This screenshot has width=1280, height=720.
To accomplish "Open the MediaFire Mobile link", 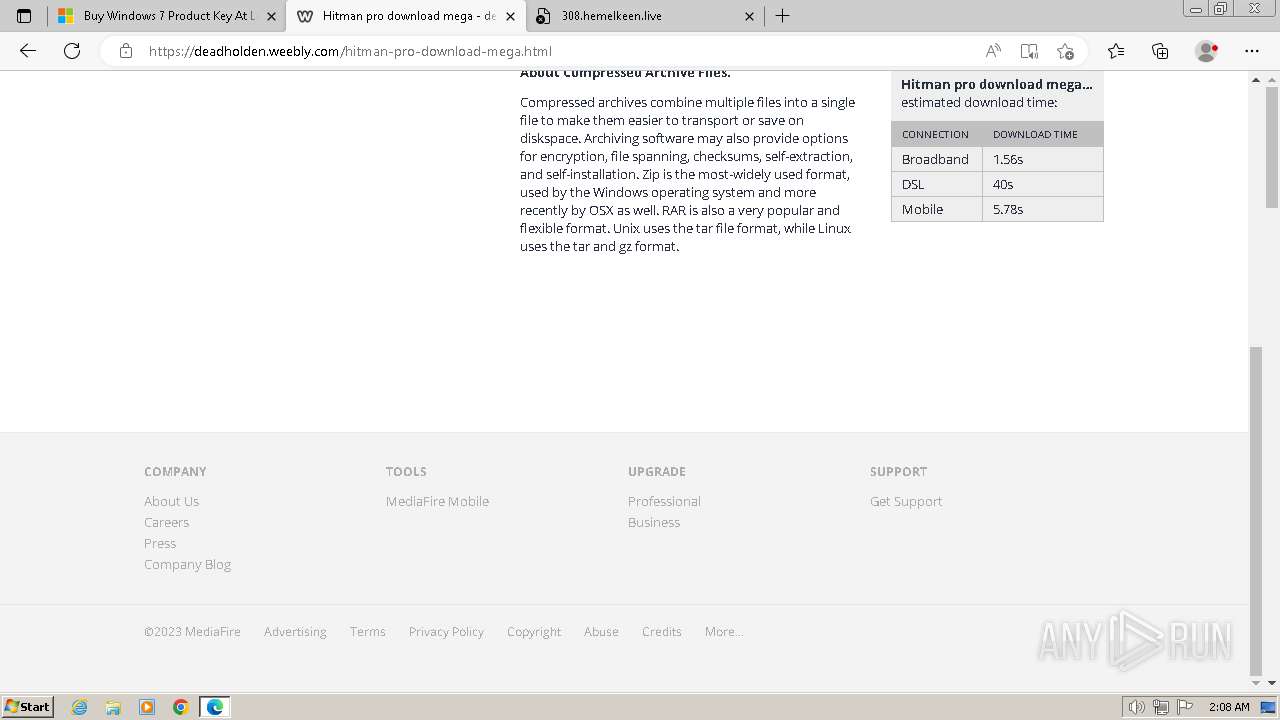I will click(437, 501).
